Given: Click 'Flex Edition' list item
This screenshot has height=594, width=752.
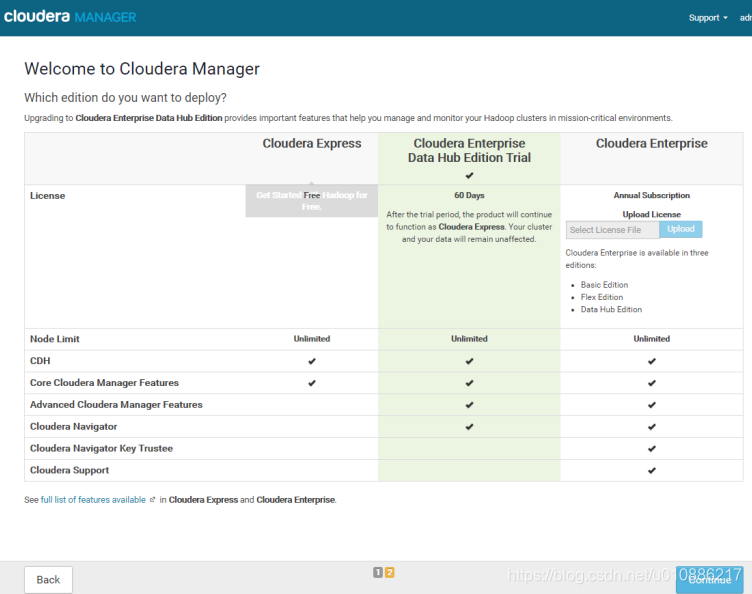Looking at the screenshot, I should (602, 297).
